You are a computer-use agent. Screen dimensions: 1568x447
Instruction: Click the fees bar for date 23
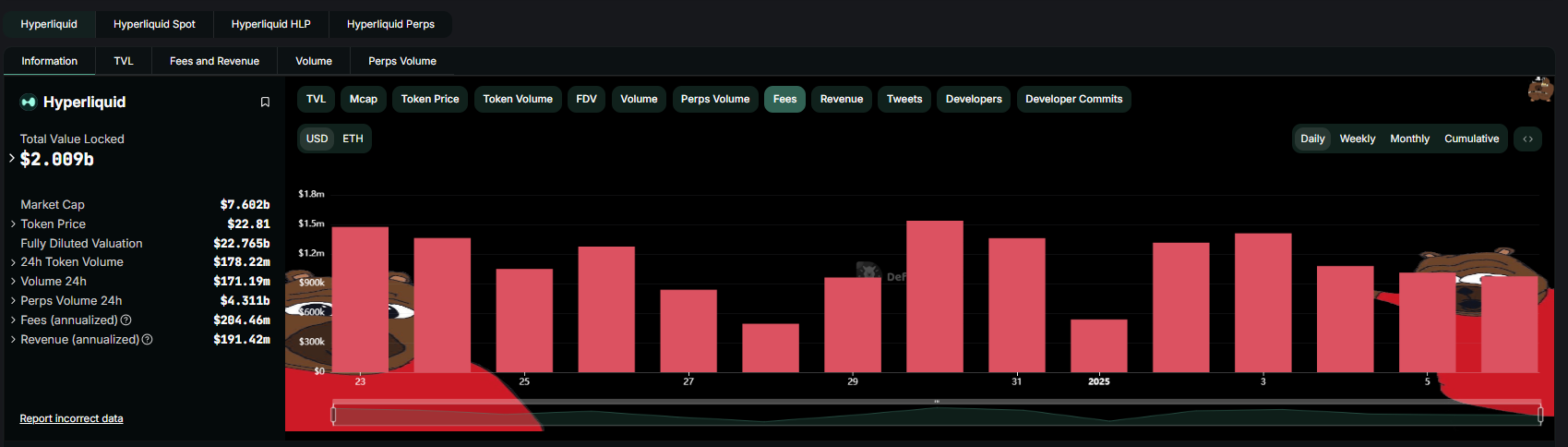360,299
